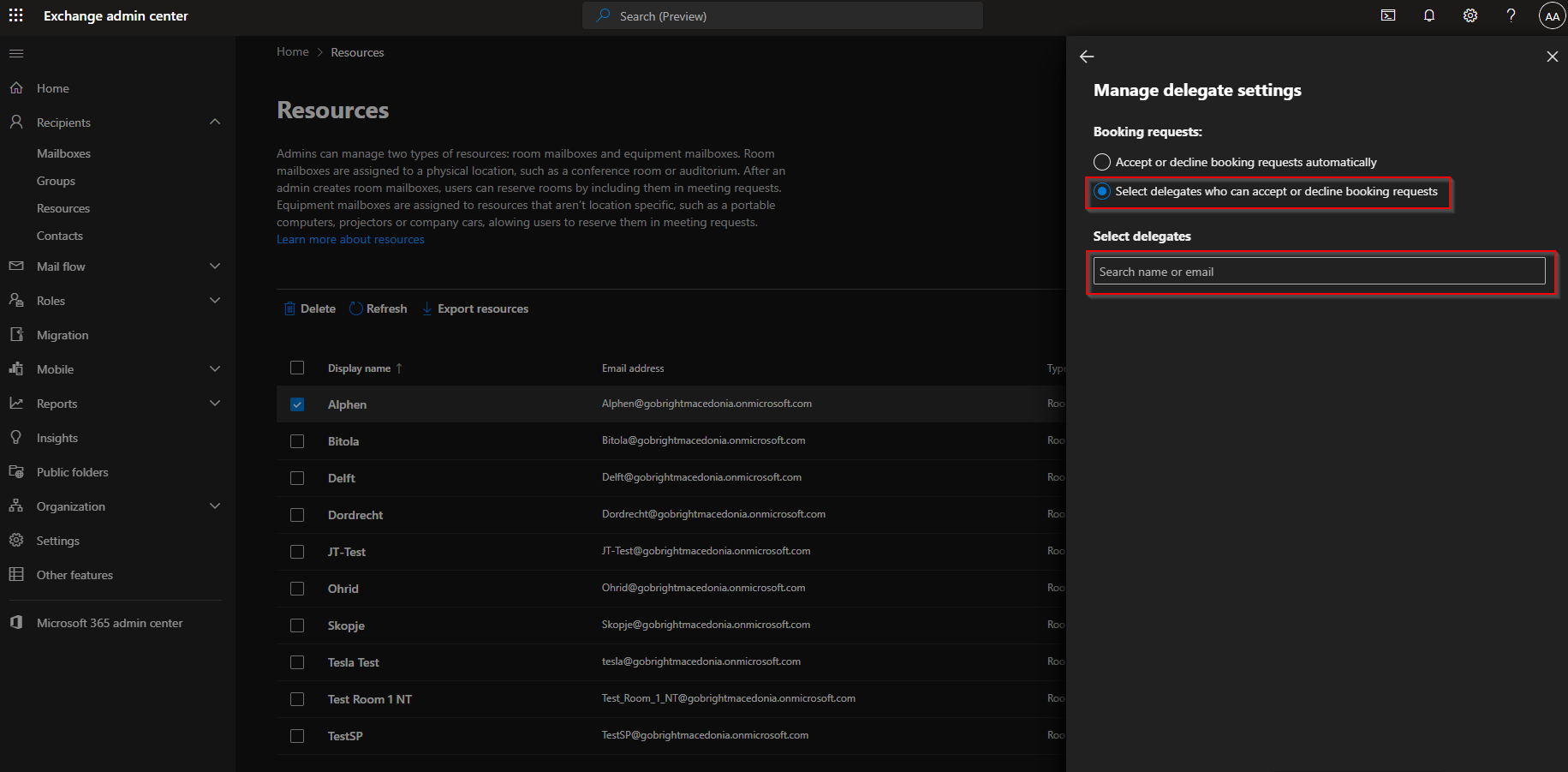This screenshot has height=772, width=1568.
Task: Click the Other features grid icon
Action: tap(16, 575)
